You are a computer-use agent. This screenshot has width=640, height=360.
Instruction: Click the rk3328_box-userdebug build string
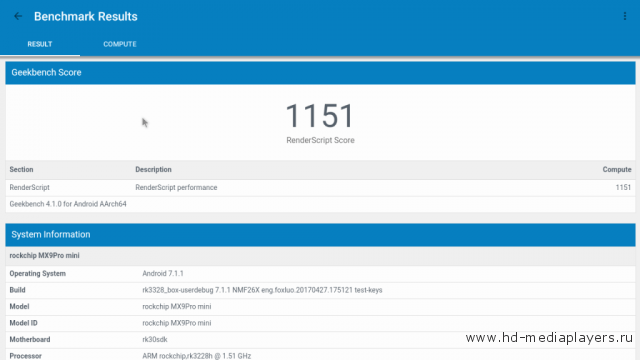(262, 290)
